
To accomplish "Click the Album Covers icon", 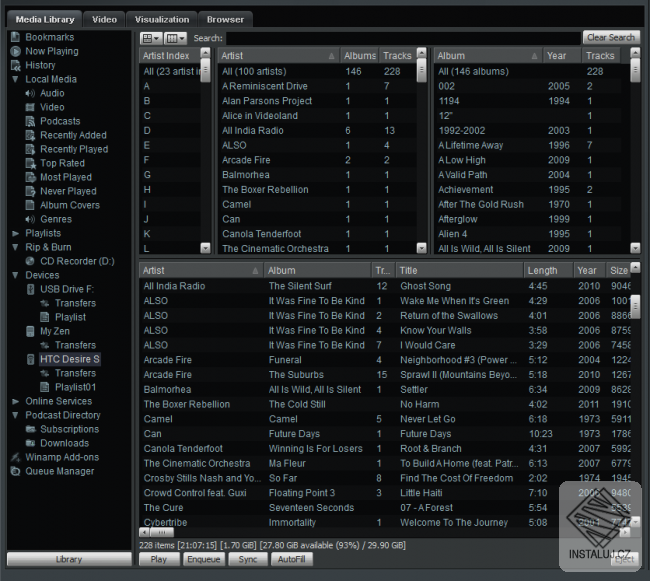I will coord(30,205).
